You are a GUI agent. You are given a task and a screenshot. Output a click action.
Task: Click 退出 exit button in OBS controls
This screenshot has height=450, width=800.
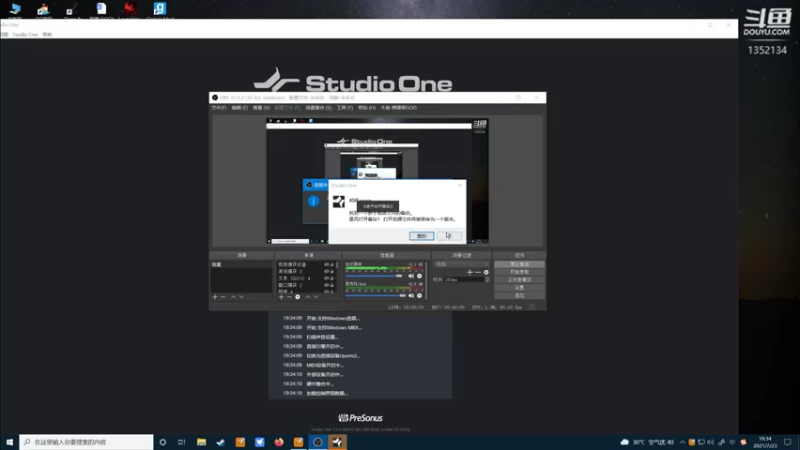(519, 295)
